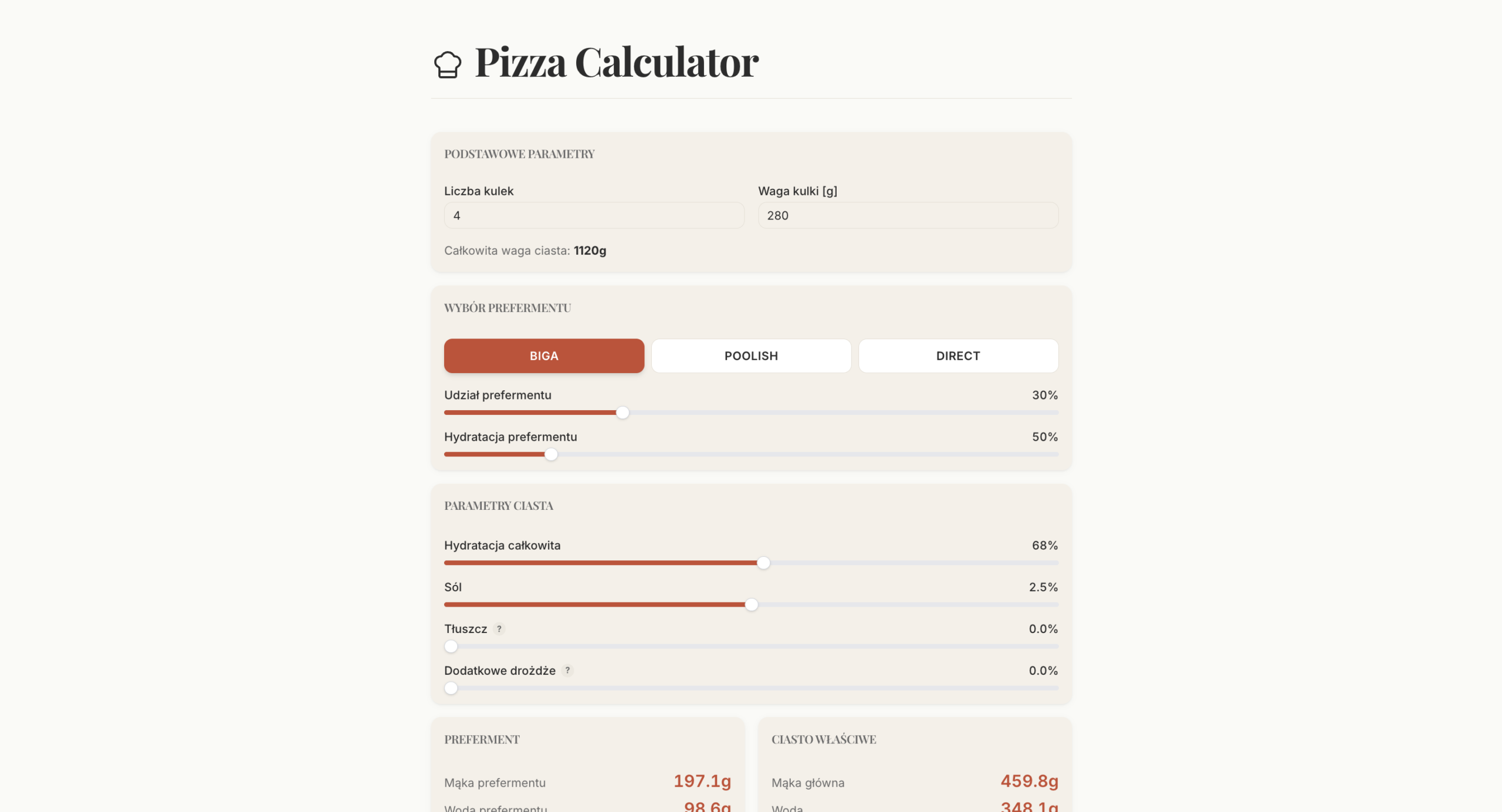The image size is (1502, 812).
Task: Click the Udział prefermentu 30% value label
Action: pos(1045,395)
